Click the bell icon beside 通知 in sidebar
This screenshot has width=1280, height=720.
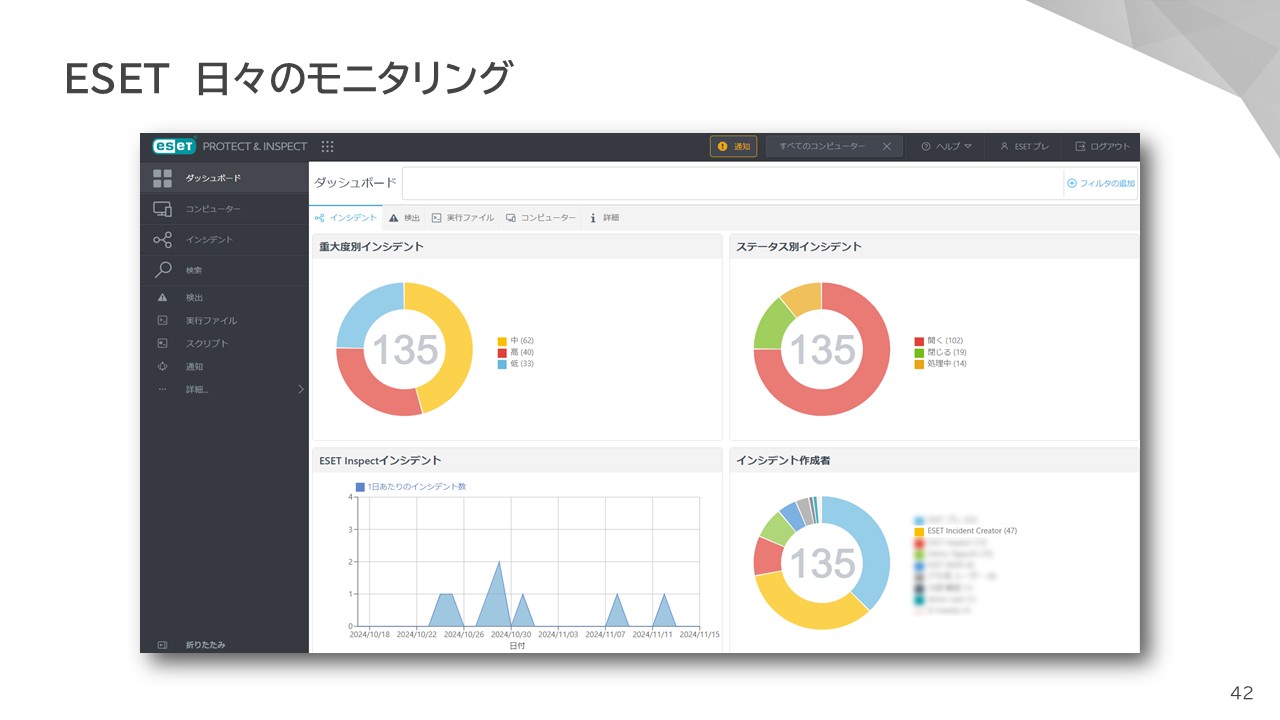coord(162,367)
